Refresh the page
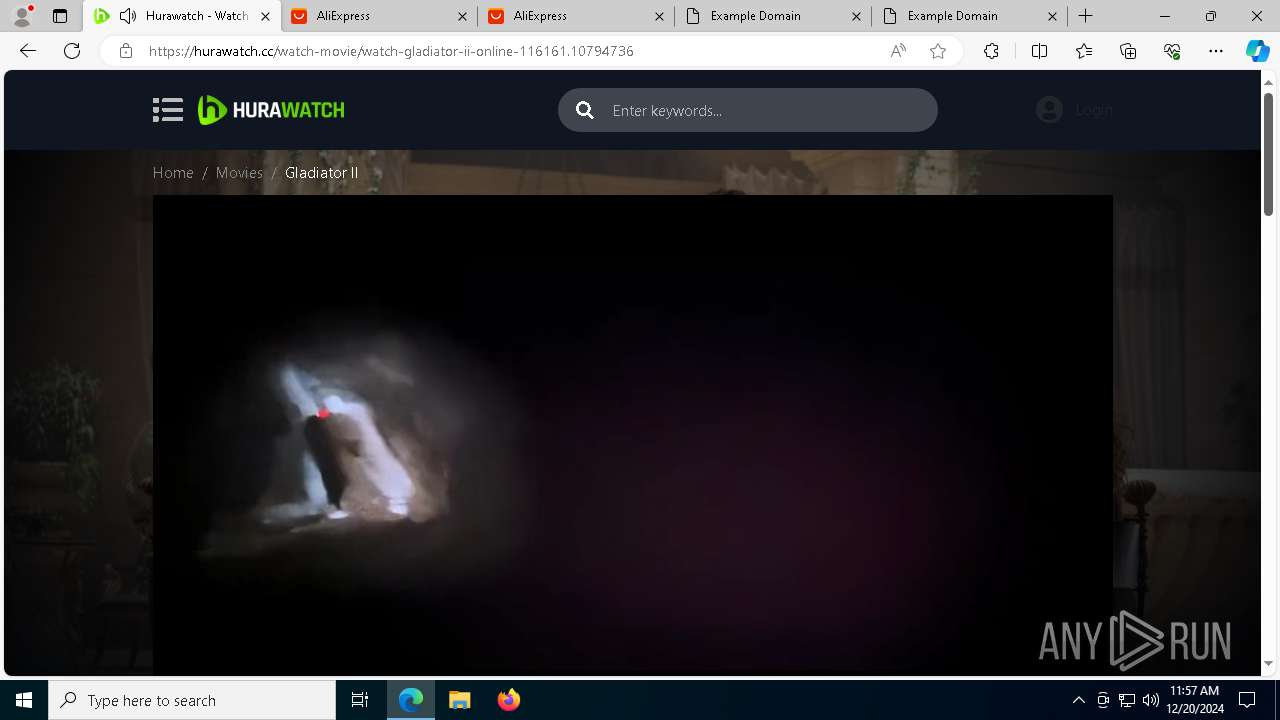The image size is (1280, 720). click(x=72, y=51)
